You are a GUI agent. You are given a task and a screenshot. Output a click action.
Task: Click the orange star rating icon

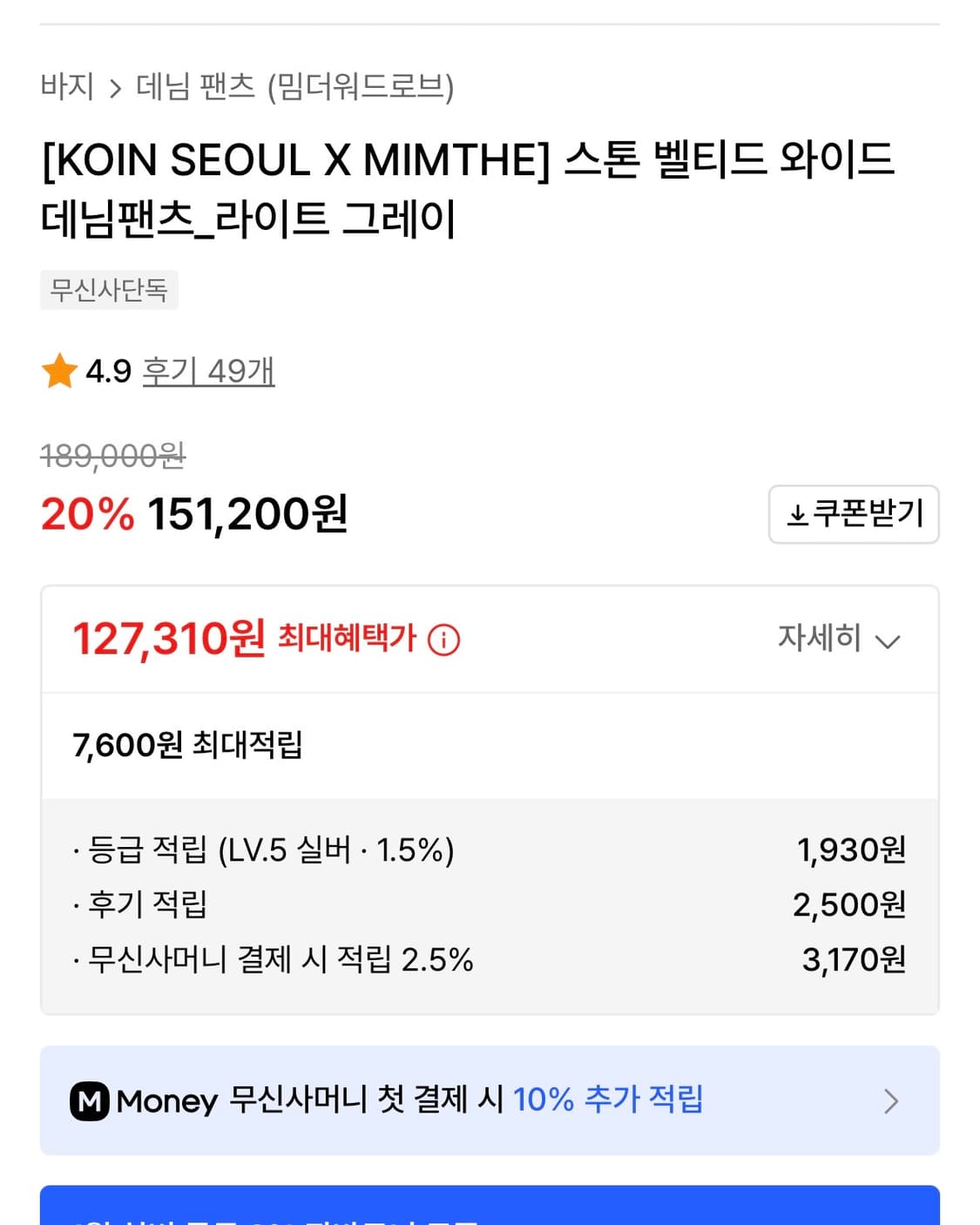59,371
